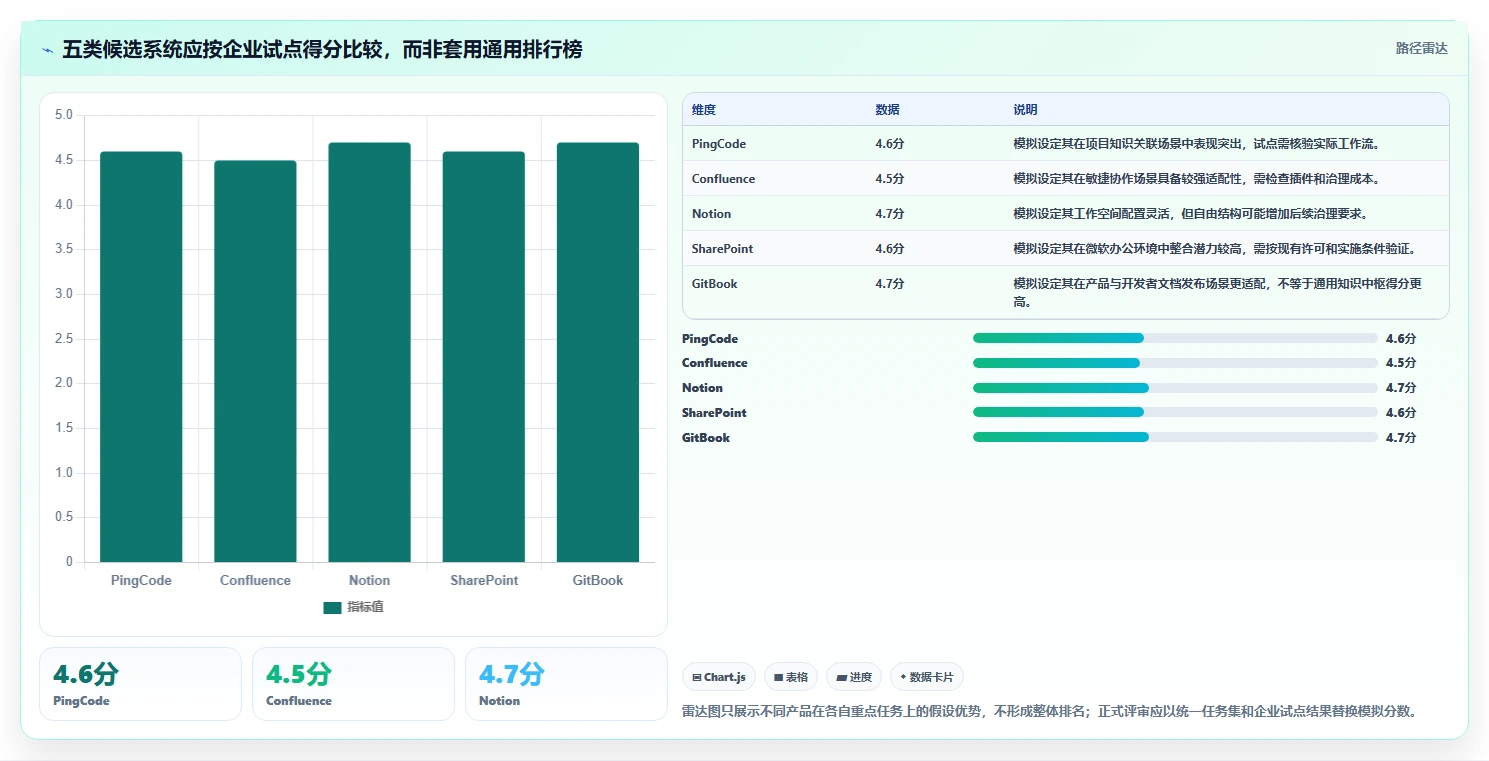This screenshot has width=1489, height=761.
Task: Select the 进度 tag chip
Action: click(853, 677)
